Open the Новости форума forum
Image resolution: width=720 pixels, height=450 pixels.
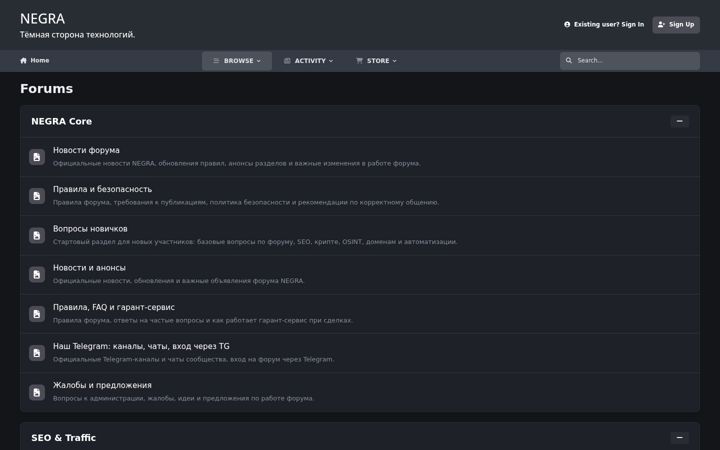point(86,150)
